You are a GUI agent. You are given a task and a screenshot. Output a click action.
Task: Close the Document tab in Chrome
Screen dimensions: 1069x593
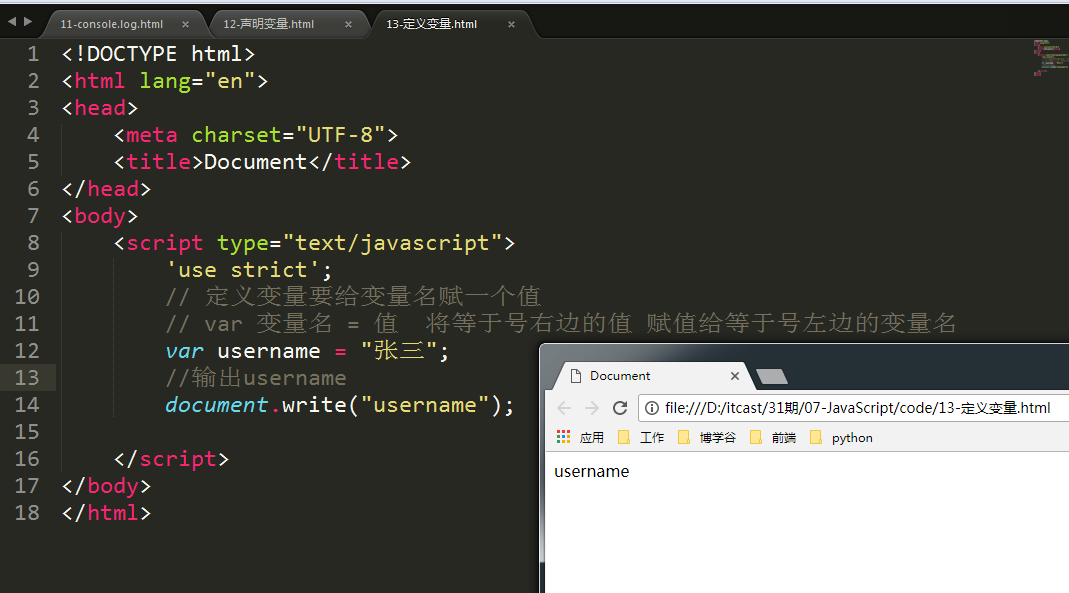tap(734, 376)
